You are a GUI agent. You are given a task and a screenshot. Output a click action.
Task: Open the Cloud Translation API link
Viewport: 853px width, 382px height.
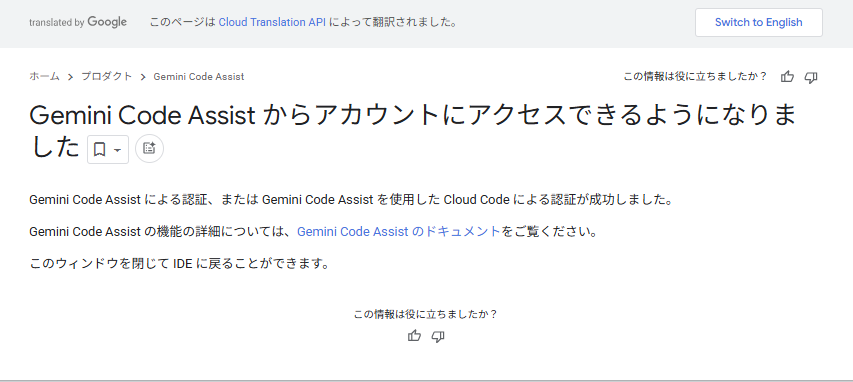[272, 22]
